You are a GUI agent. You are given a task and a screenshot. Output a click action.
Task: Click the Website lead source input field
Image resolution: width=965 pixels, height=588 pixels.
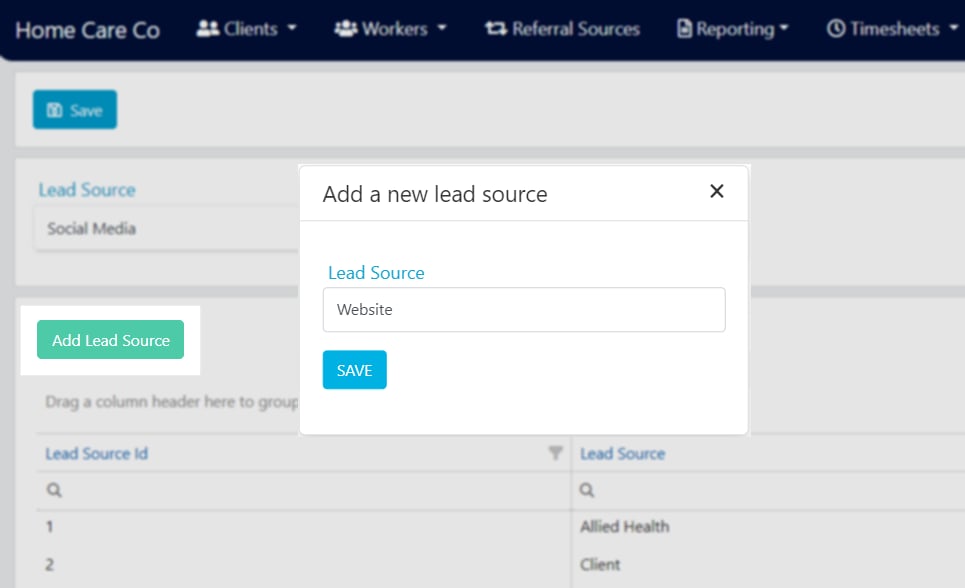click(x=524, y=310)
